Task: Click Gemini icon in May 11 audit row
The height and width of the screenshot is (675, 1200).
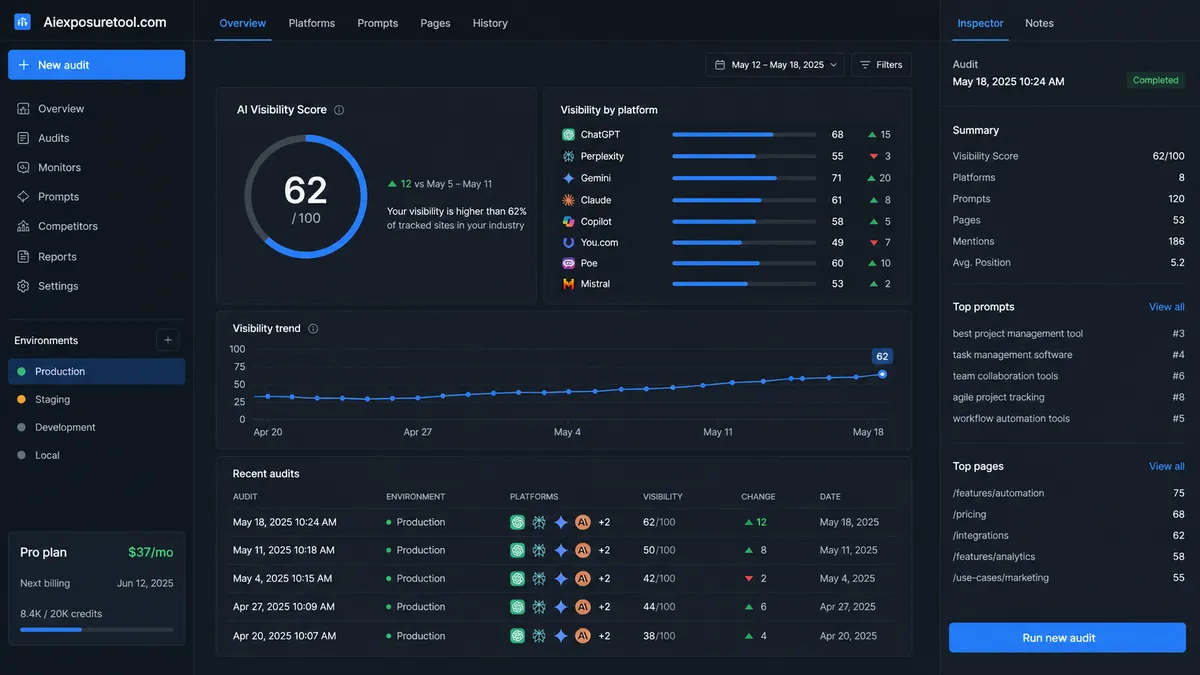Action: click(x=561, y=550)
